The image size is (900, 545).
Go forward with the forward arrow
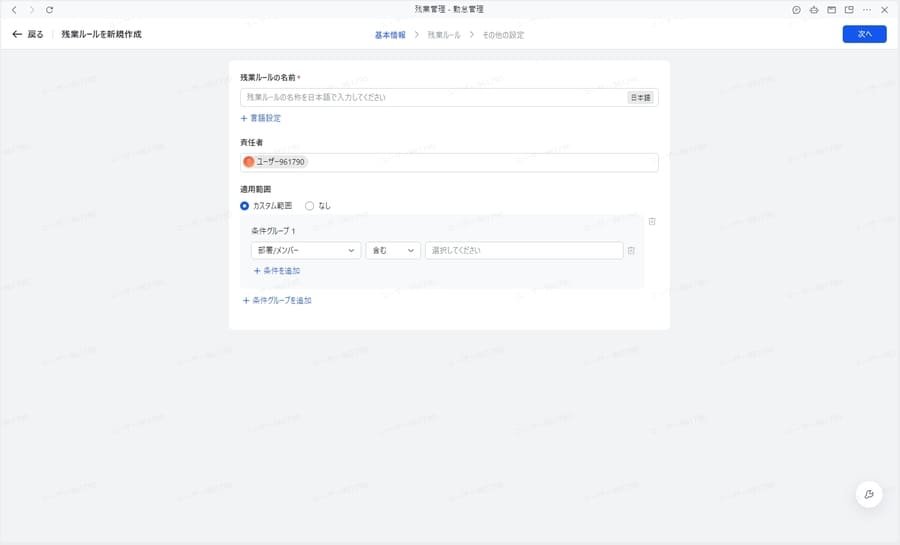[32, 10]
